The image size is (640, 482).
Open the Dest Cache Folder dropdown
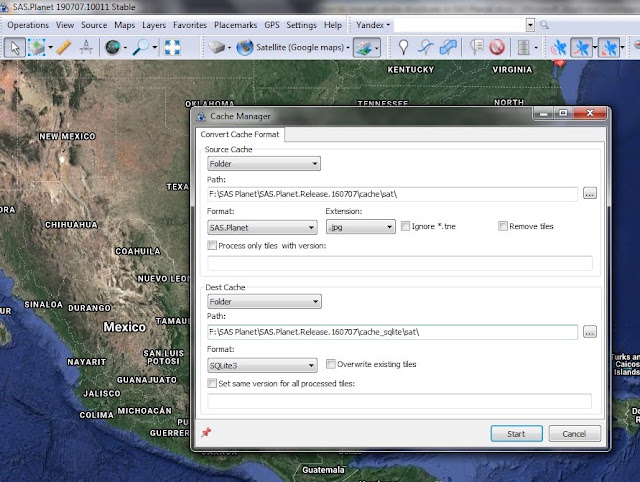click(x=264, y=302)
